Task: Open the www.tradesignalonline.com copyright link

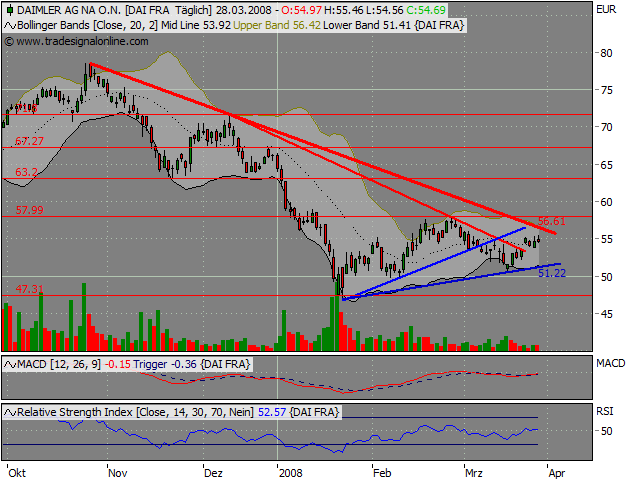Action: (x=78, y=41)
